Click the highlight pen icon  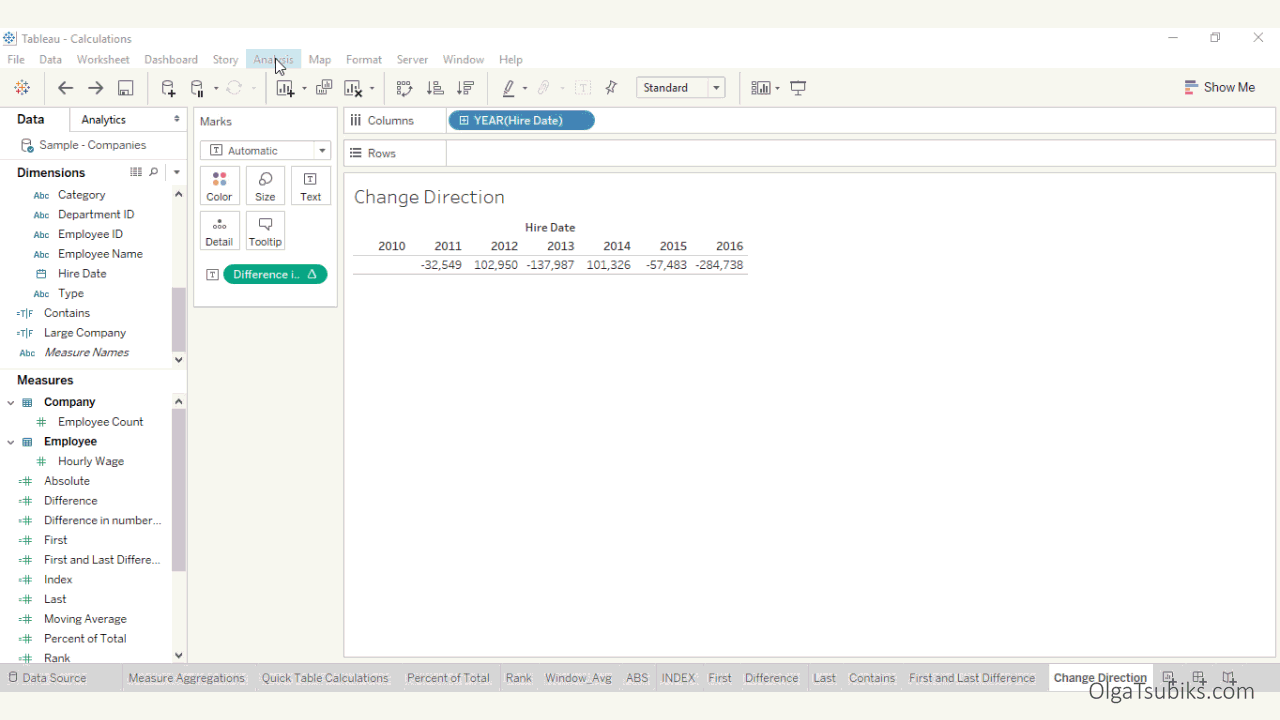(x=509, y=88)
